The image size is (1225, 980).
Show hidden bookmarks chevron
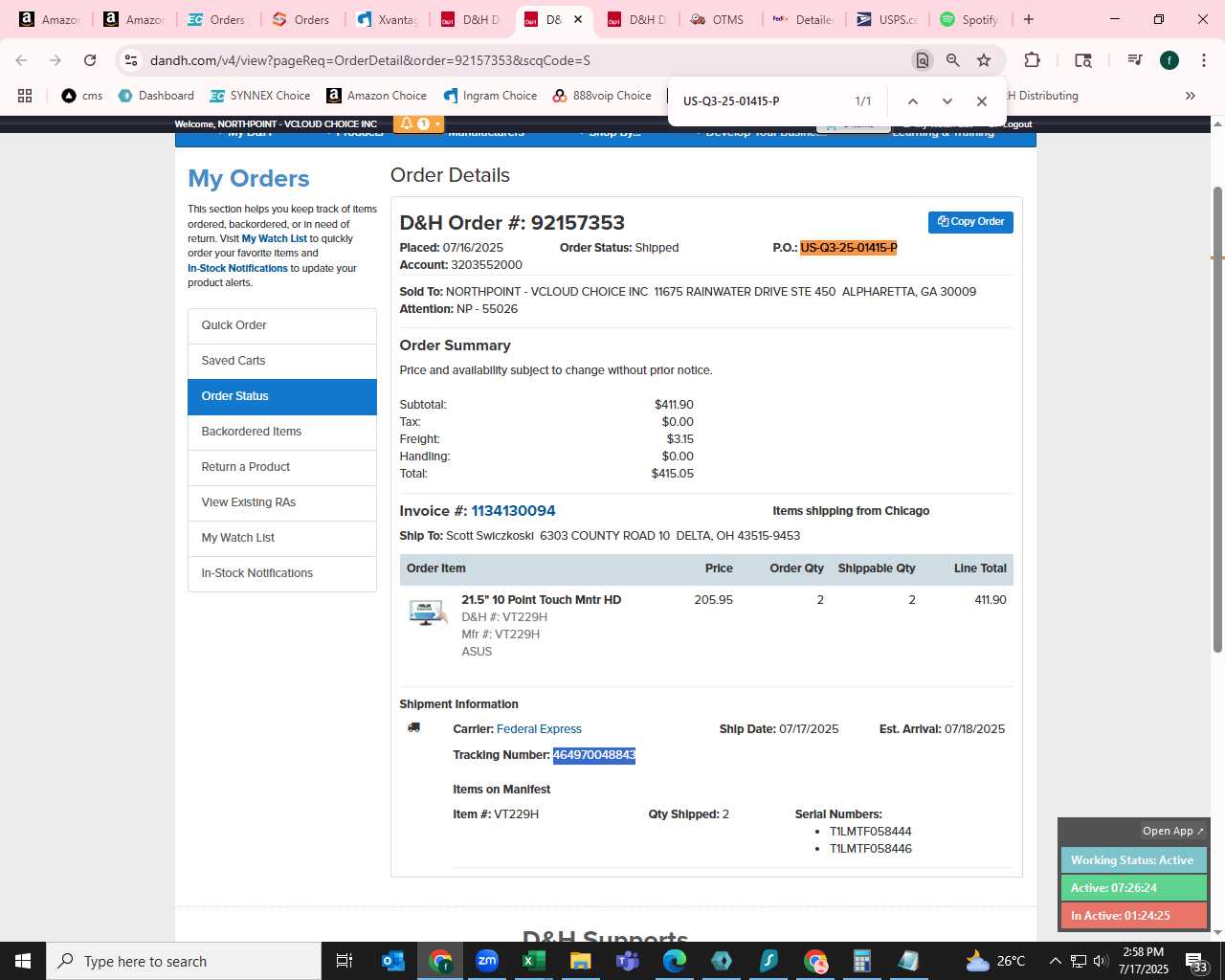[x=1191, y=96]
